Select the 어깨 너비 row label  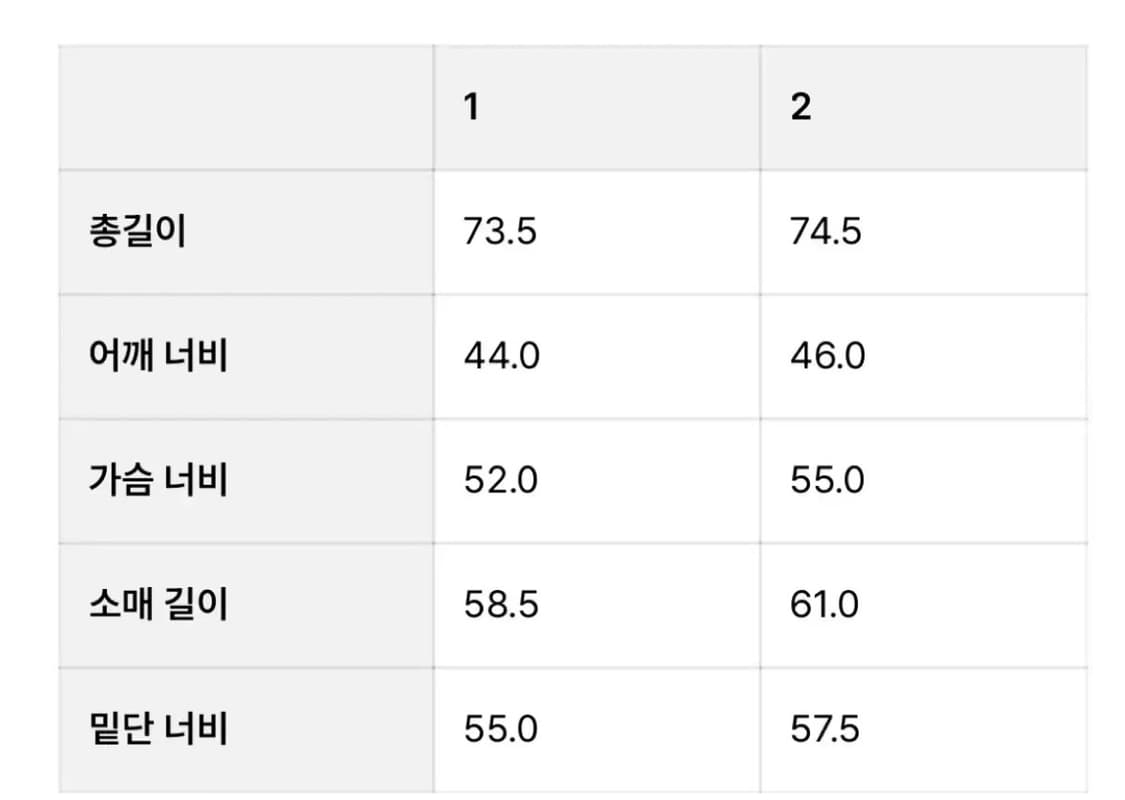[x=158, y=356]
